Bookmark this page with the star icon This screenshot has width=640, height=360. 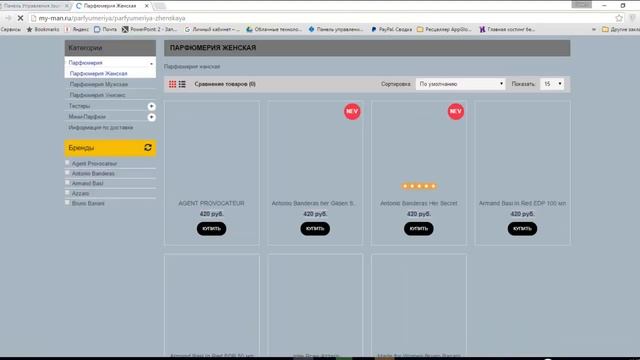click(x=619, y=18)
